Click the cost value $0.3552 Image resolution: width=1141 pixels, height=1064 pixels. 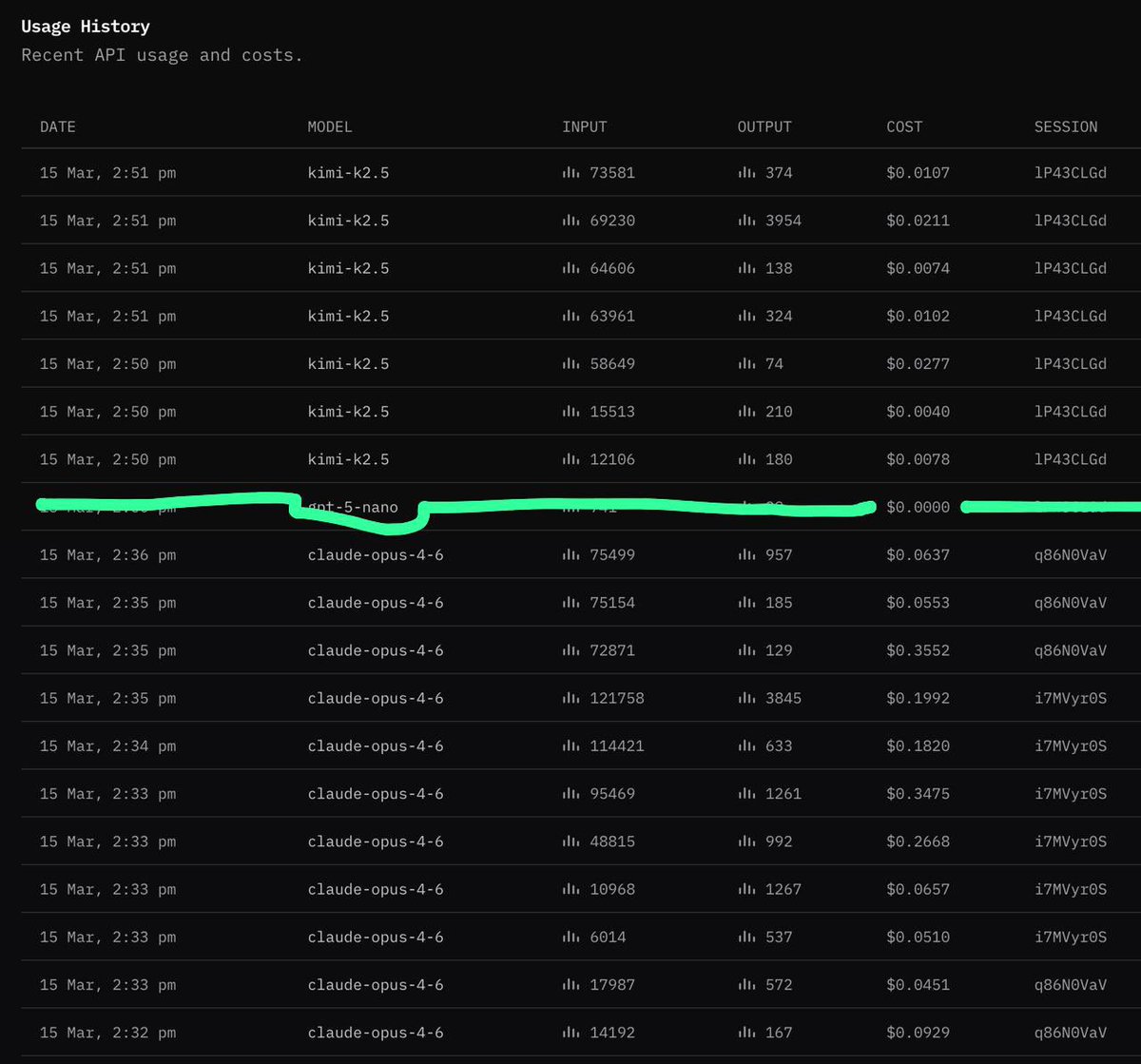point(919,650)
